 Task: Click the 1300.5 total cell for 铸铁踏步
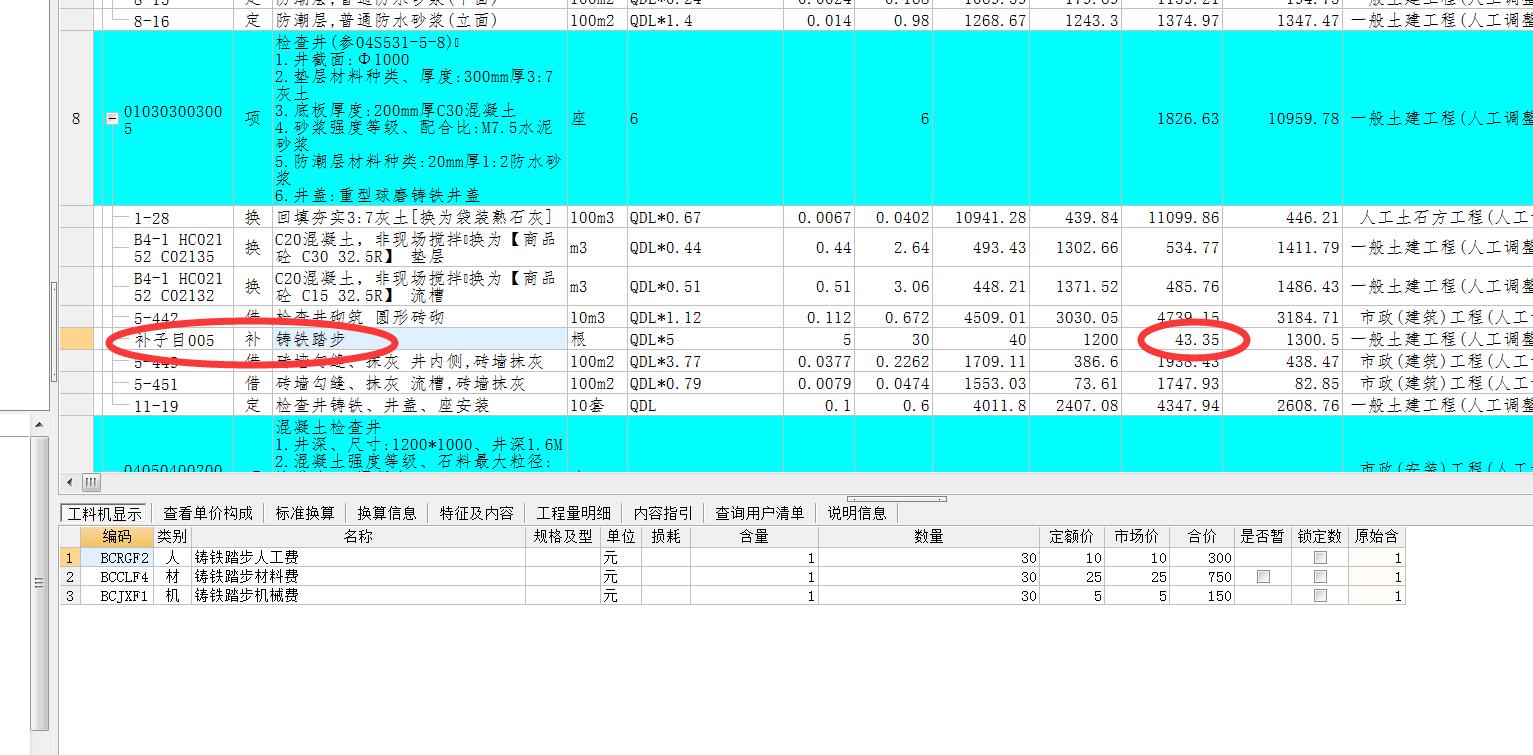1282,339
